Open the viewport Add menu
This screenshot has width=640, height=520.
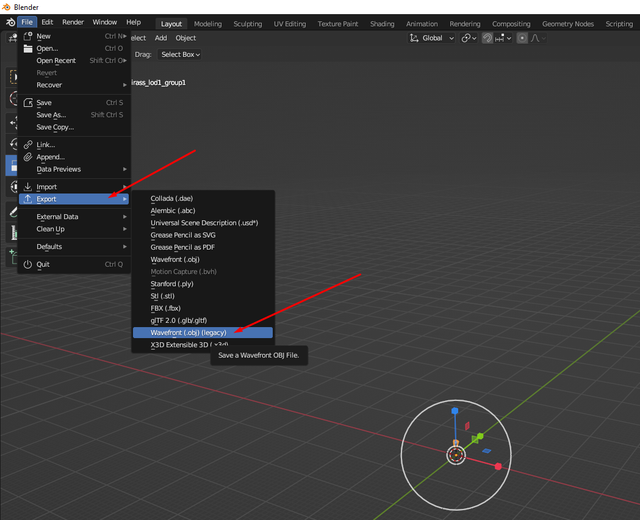tap(161, 38)
